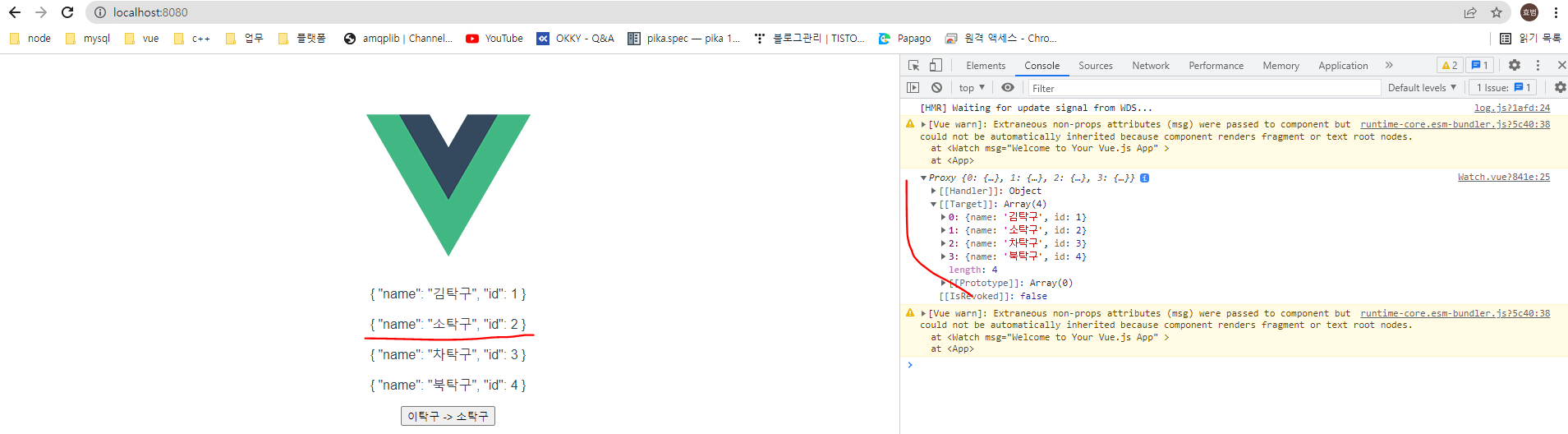Switch to the Elements tab
This screenshot has height=434, width=1568.
[986, 66]
